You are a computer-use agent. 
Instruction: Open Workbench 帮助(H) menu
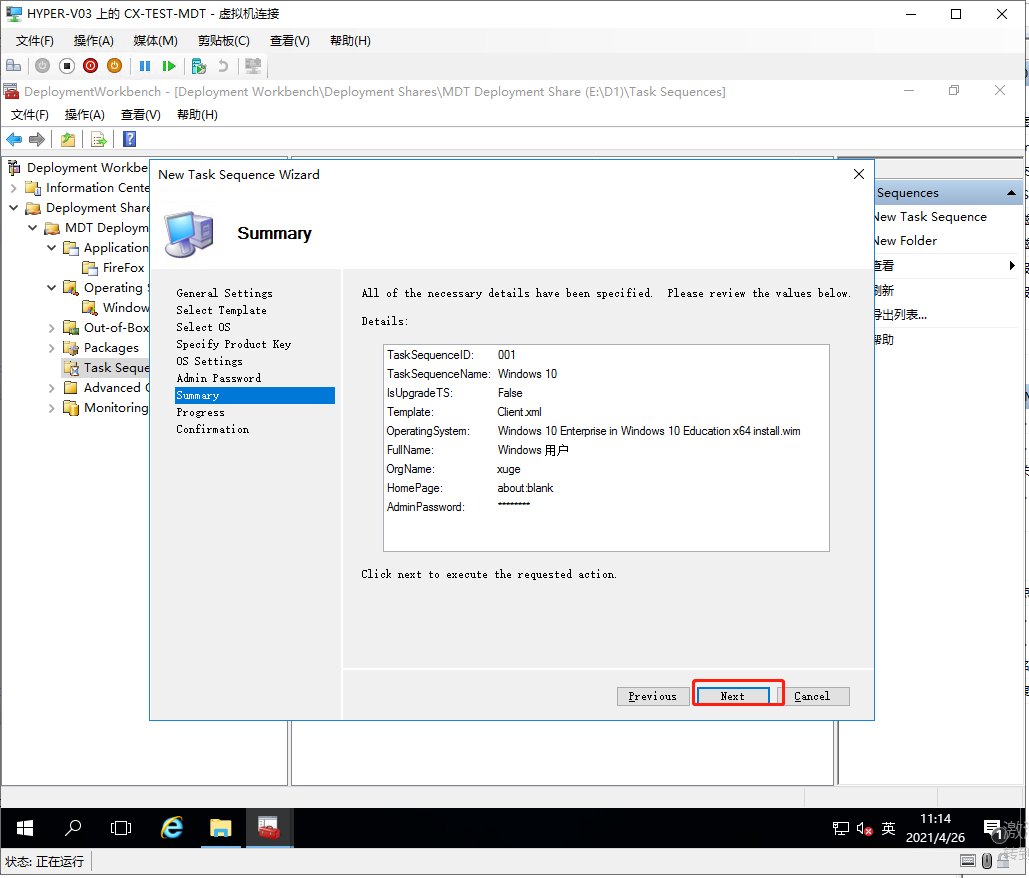(x=197, y=115)
